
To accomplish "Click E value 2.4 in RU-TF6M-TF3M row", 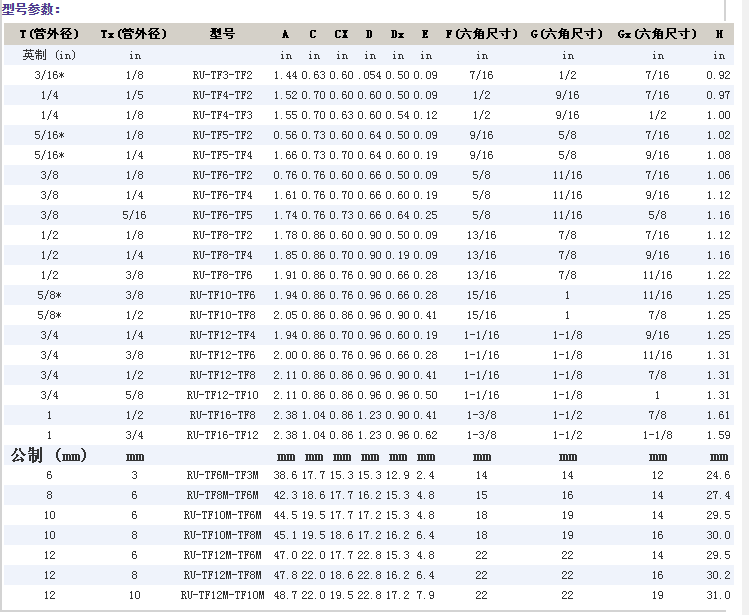I will point(425,475).
